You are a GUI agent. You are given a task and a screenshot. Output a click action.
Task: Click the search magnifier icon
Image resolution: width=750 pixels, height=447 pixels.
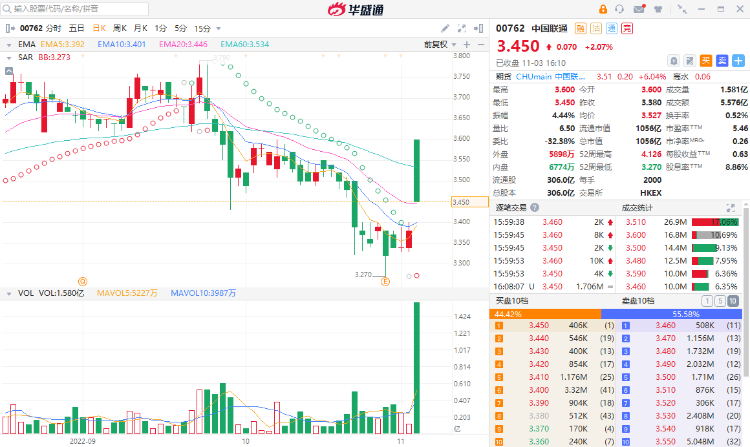[7, 9]
